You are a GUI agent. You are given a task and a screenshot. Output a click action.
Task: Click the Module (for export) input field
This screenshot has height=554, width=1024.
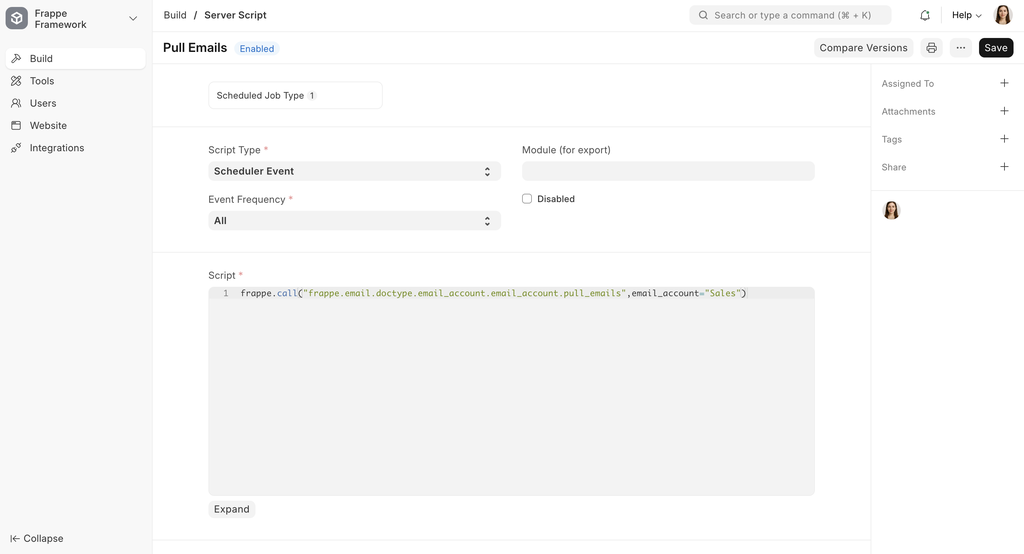click(x=668, y=172)
